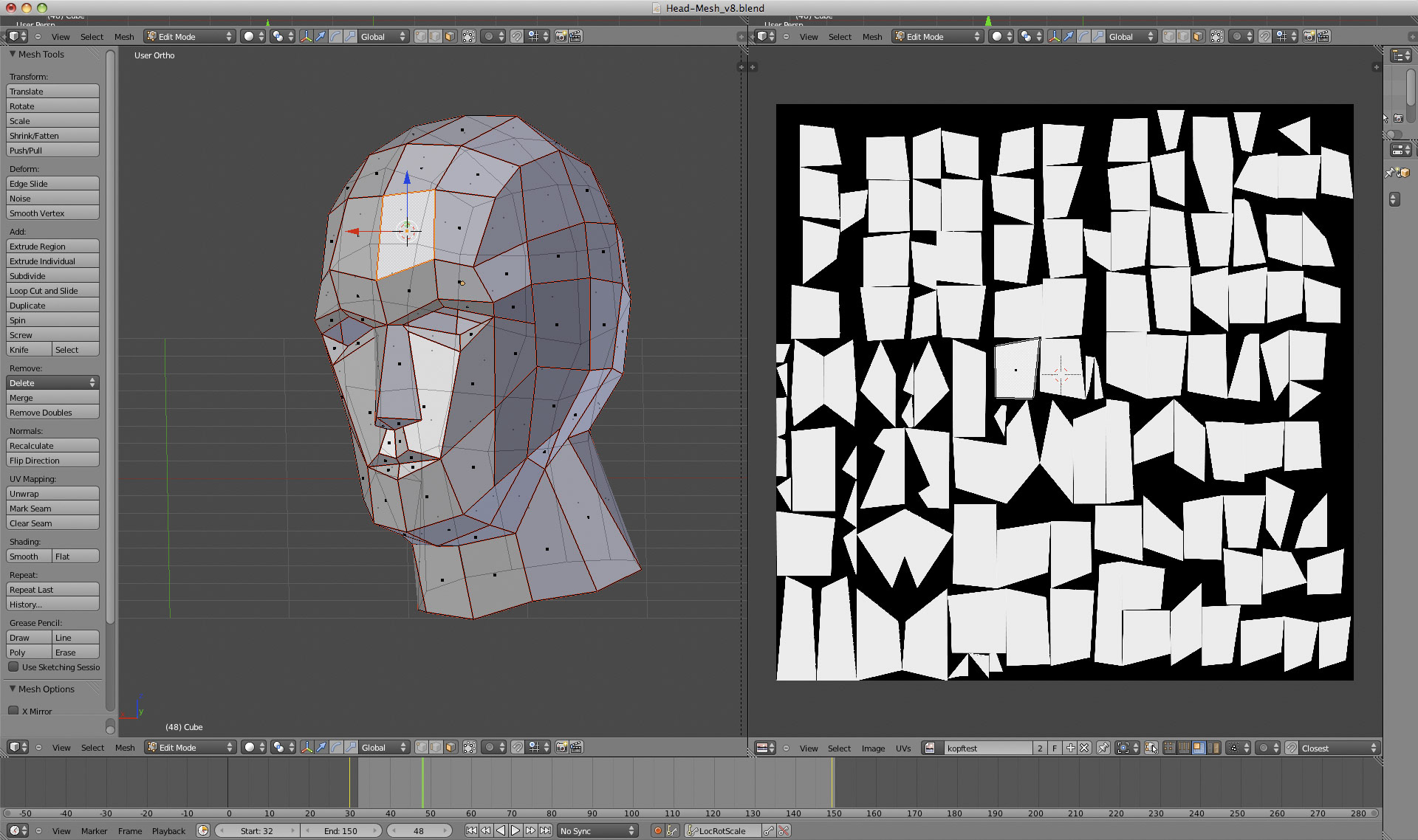Enable the Use Sketching Session checkbox
The width and height of the screenshot is (1418, 840).
click(x=13, y=667)
